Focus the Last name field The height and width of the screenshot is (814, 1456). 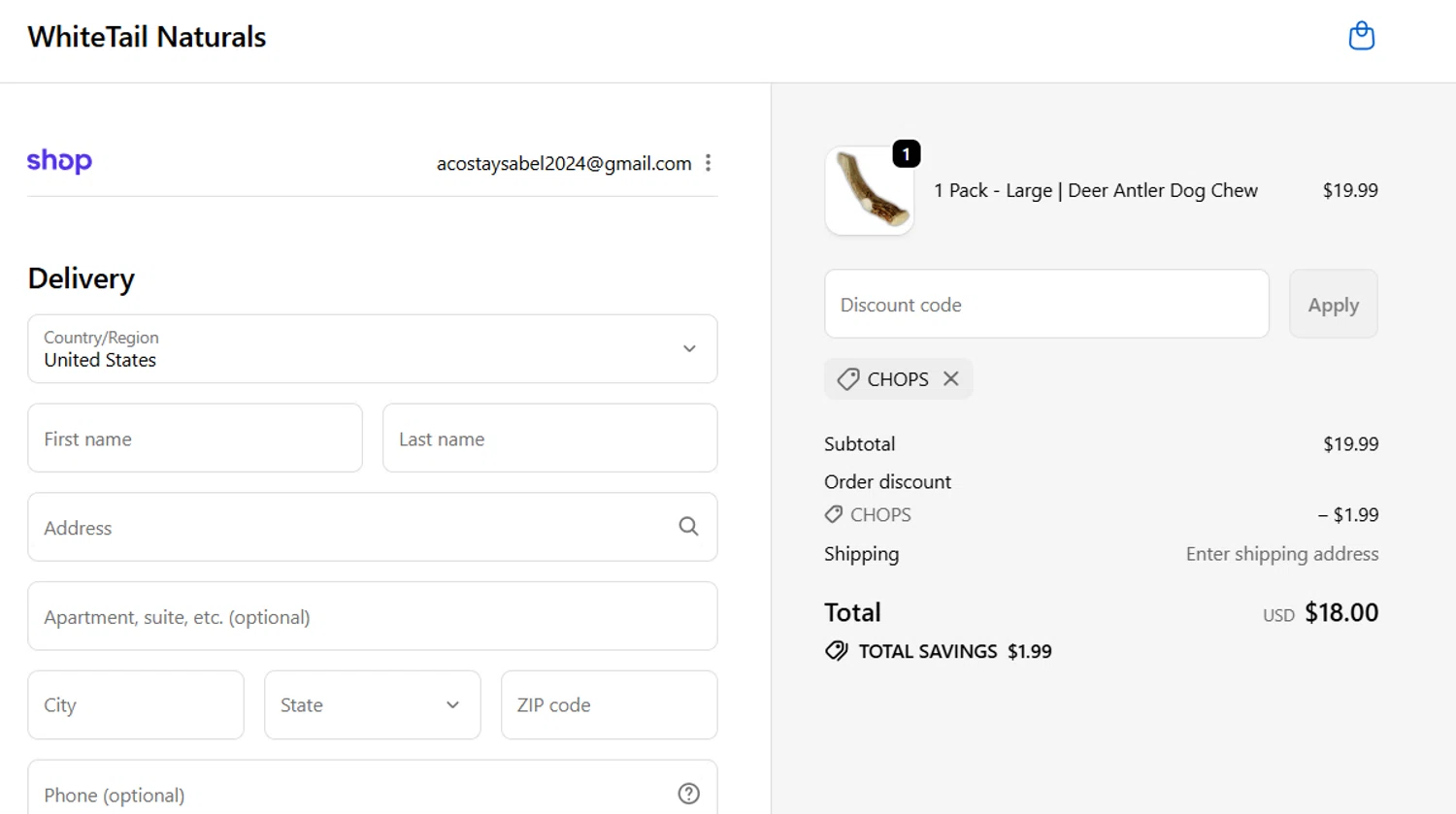coord(550,438)
